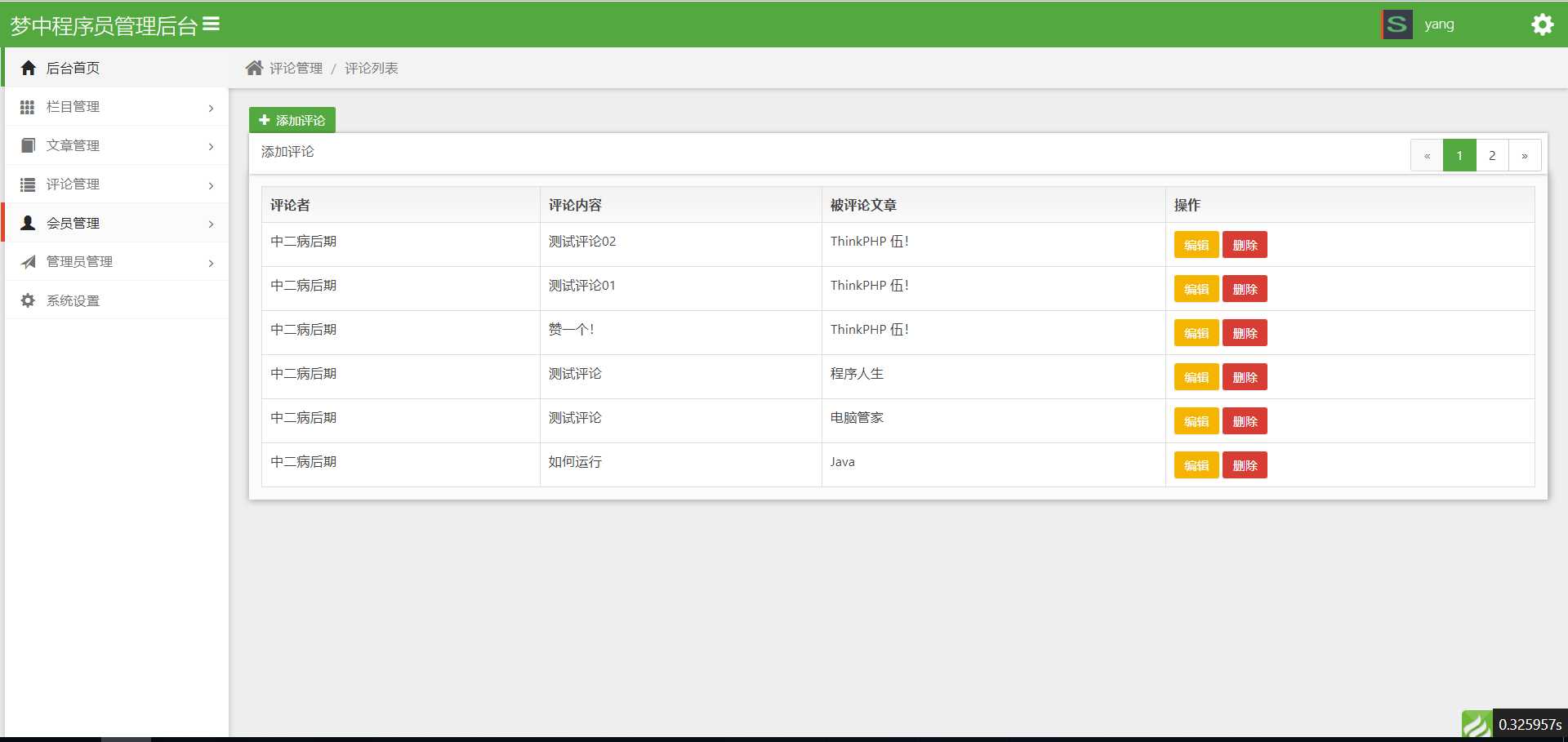Expand the 评论管理 chevron

(x=211, y=185)
